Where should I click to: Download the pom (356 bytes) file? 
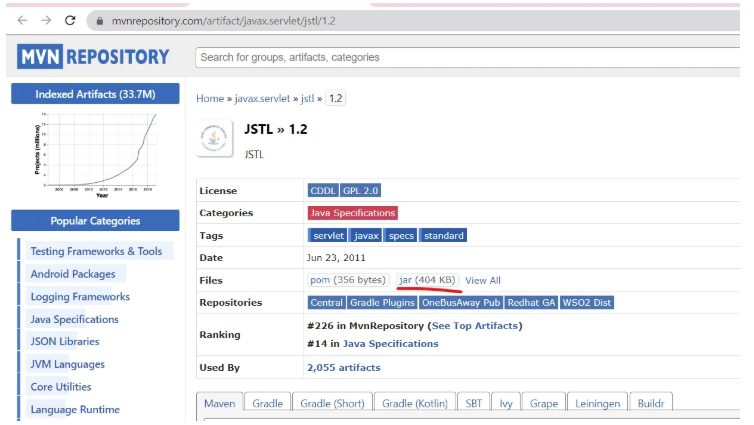coord(348,280)
